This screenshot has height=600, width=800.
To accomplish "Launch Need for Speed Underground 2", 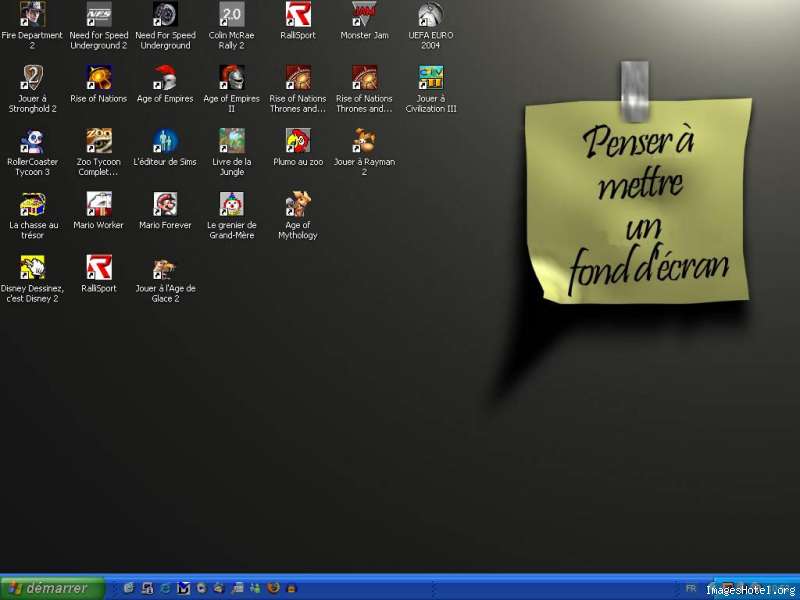I will [x=98, y=15].
